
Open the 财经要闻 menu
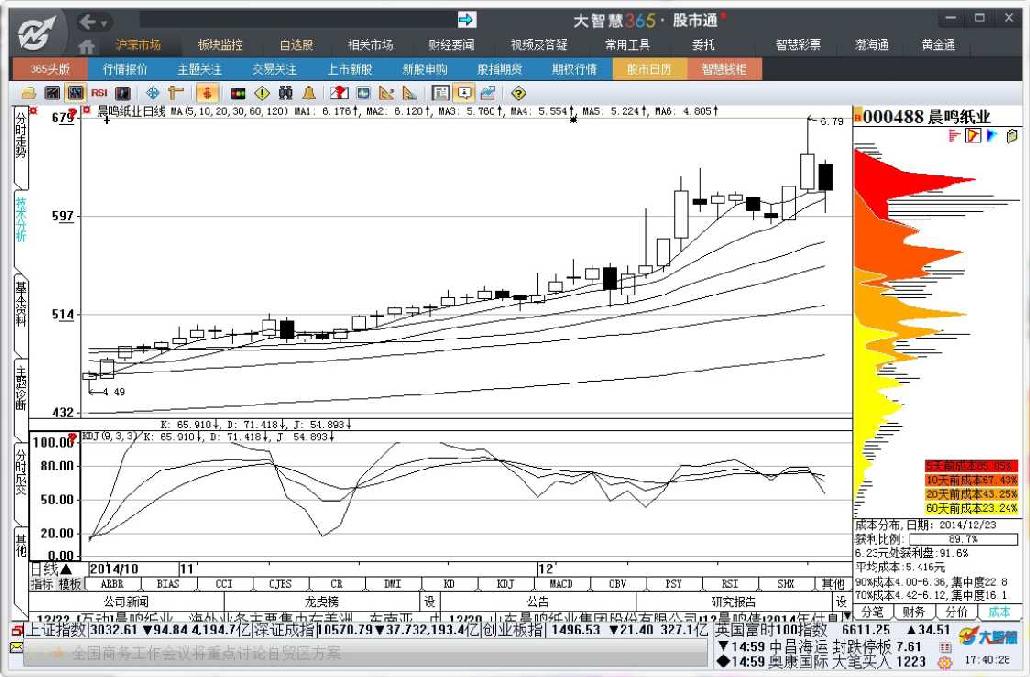(x=451, y=45)
